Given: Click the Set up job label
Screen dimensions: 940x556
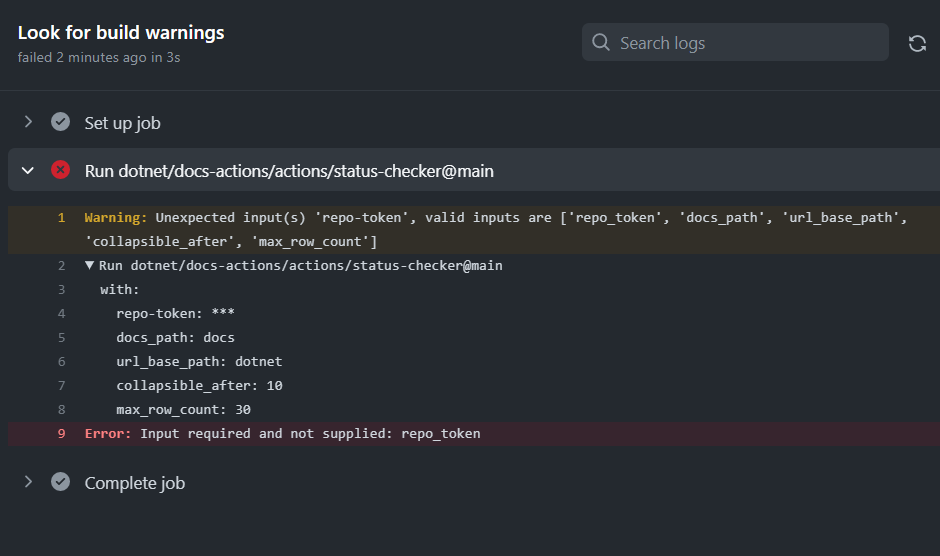Looking at the screenshot, I should (x=122, y=123).
